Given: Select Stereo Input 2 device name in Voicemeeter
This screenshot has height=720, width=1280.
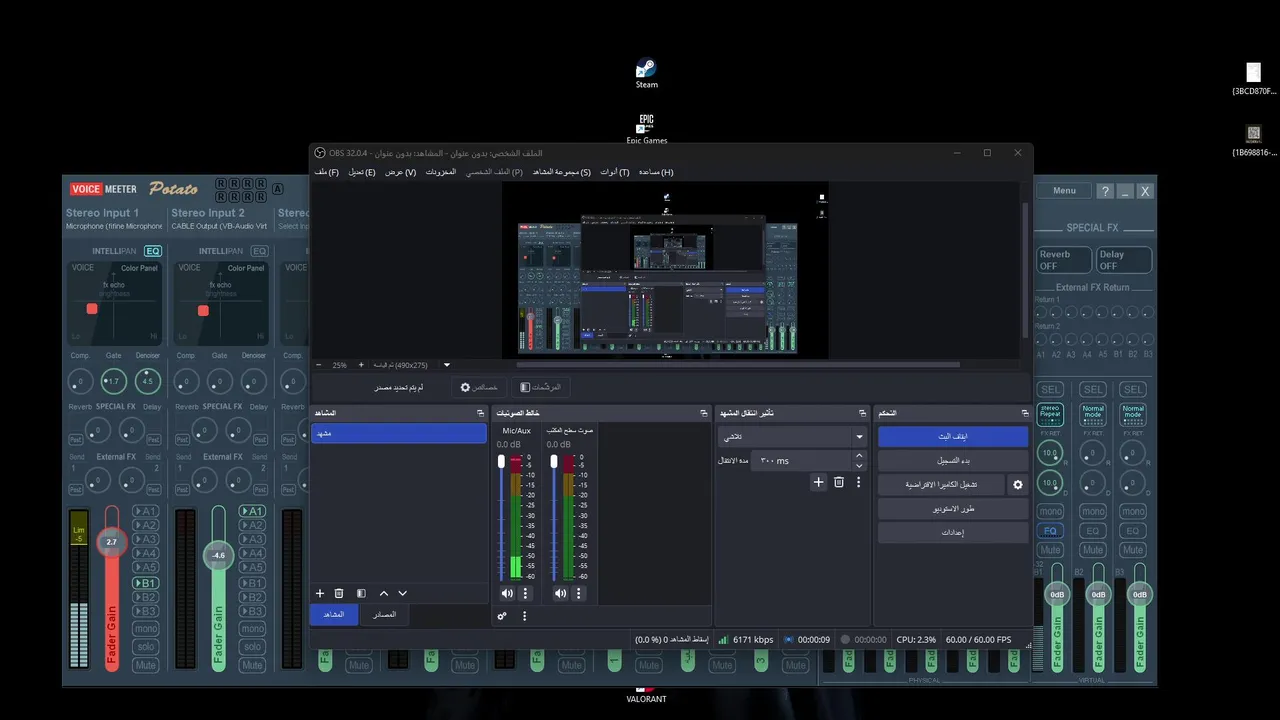Looking at the screenshot, I should point(219,226).
